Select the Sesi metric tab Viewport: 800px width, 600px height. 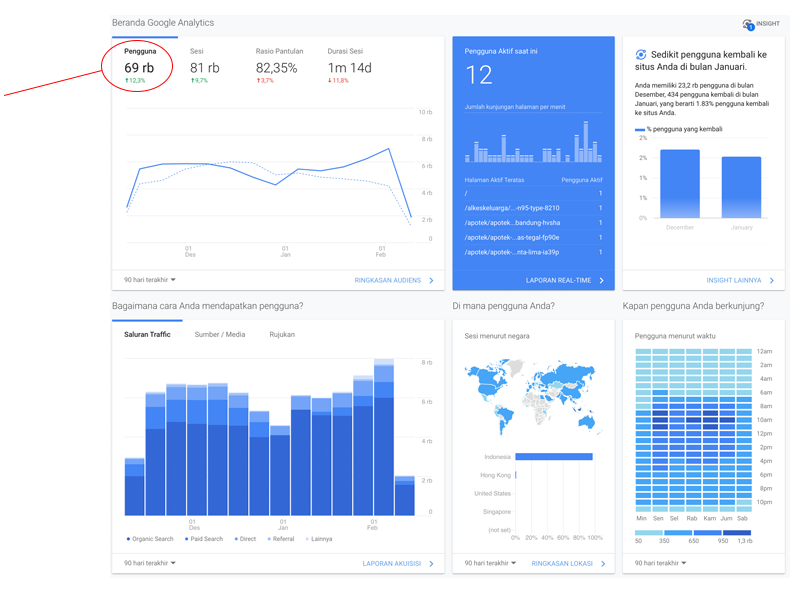[x=205, y=66]
